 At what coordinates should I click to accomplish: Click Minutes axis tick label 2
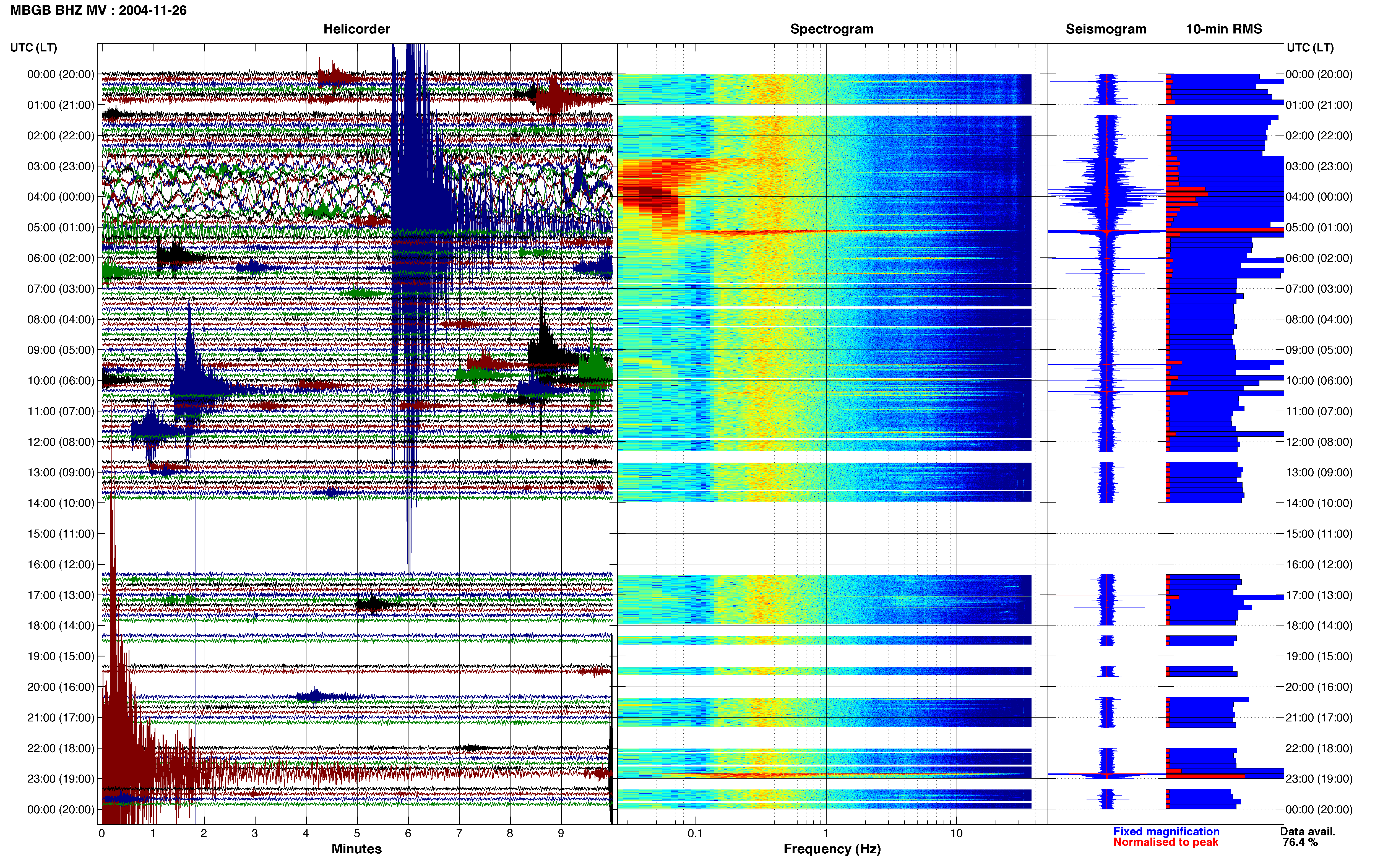[204, 833]
